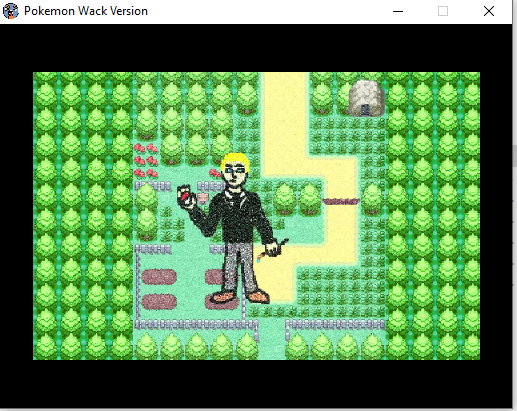Click the 'Pokemon Wack Version' title text

(x=86, y=11)
